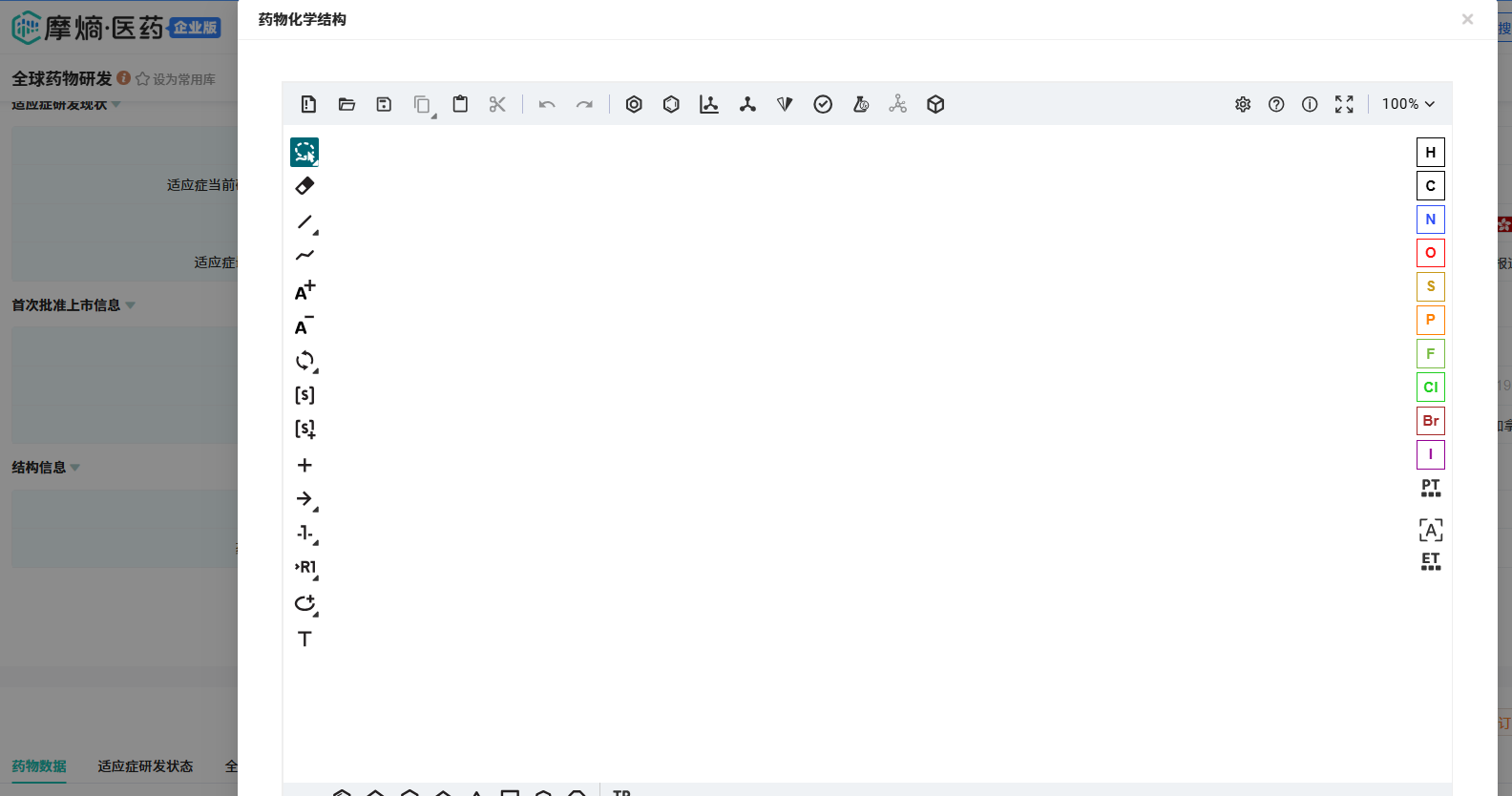1512x796 pixels.
Task: Click the 摩熵·医药 logo
Action: 115,28
